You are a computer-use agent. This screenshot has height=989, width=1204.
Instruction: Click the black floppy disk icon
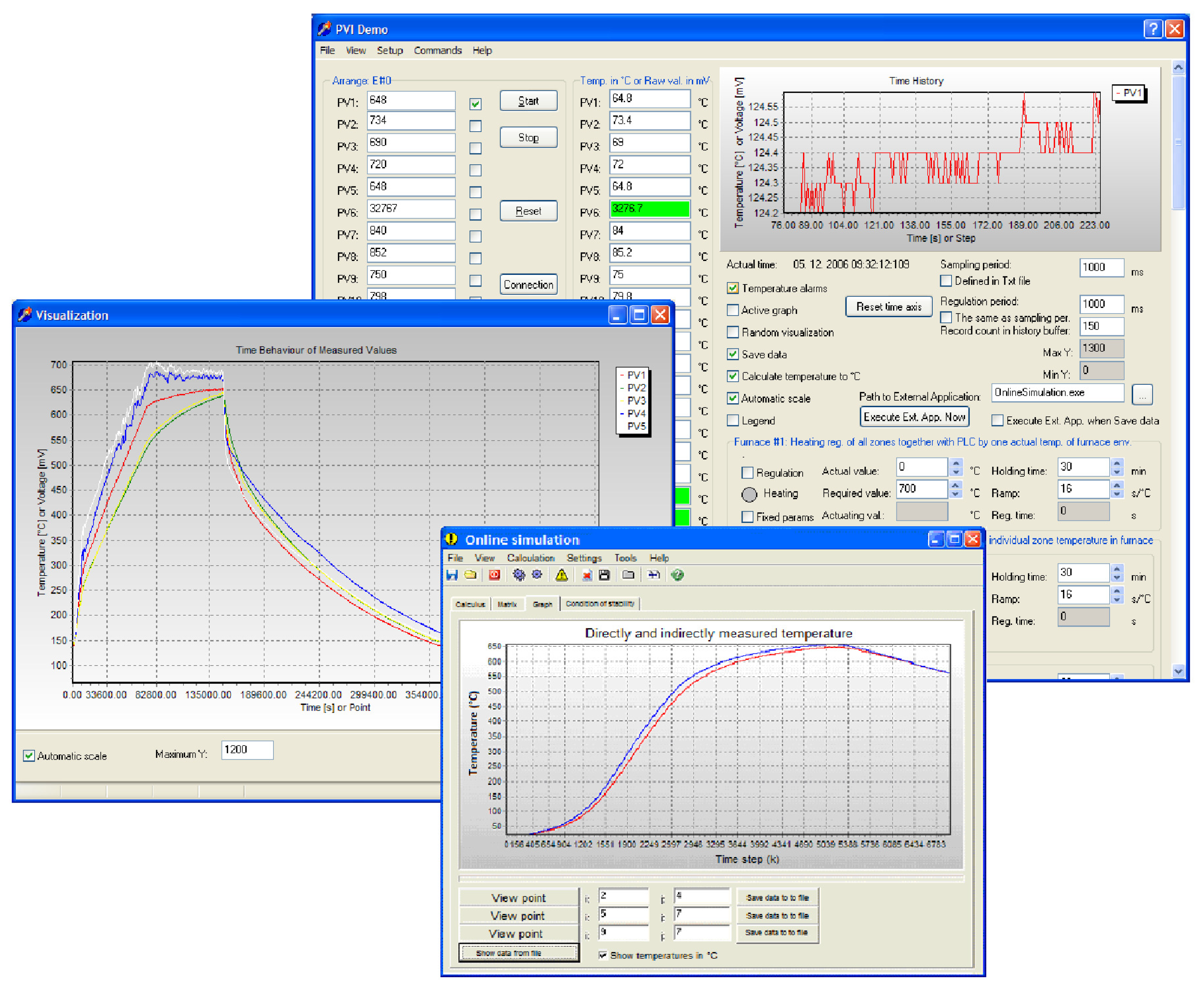tap(604, 575)
